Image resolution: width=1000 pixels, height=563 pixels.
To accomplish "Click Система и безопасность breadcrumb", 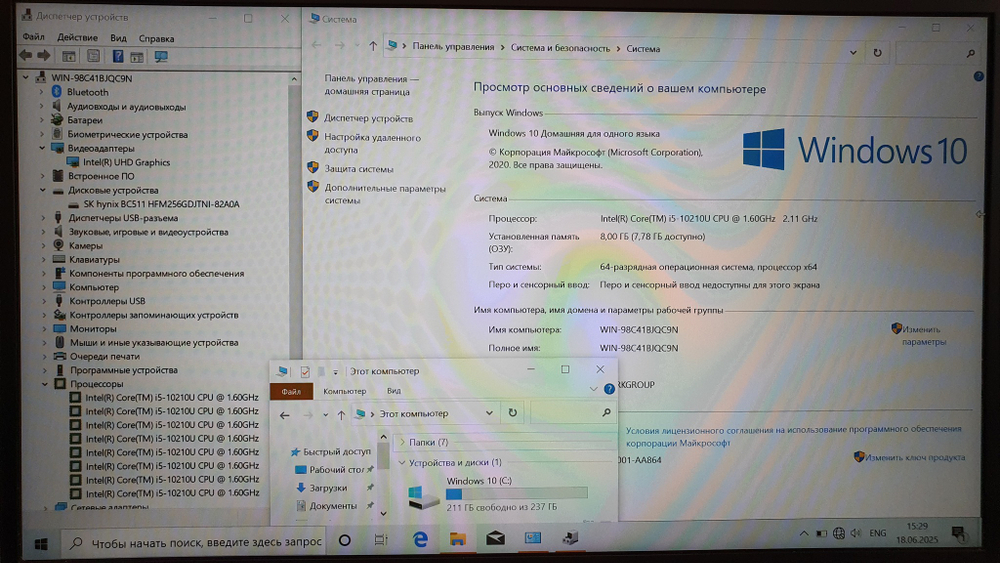I will click(x=560, y=48).
